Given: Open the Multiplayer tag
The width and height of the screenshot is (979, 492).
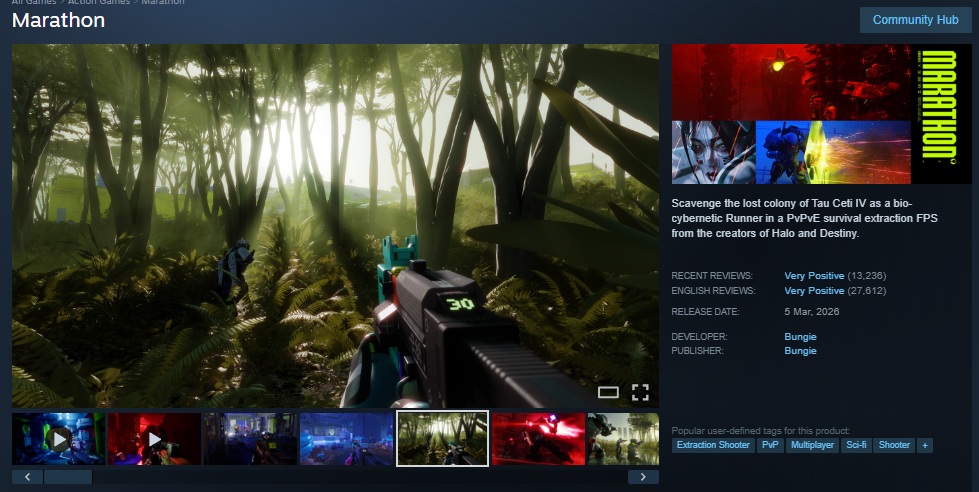Looking at the screenshot, I should coord(812,445).
